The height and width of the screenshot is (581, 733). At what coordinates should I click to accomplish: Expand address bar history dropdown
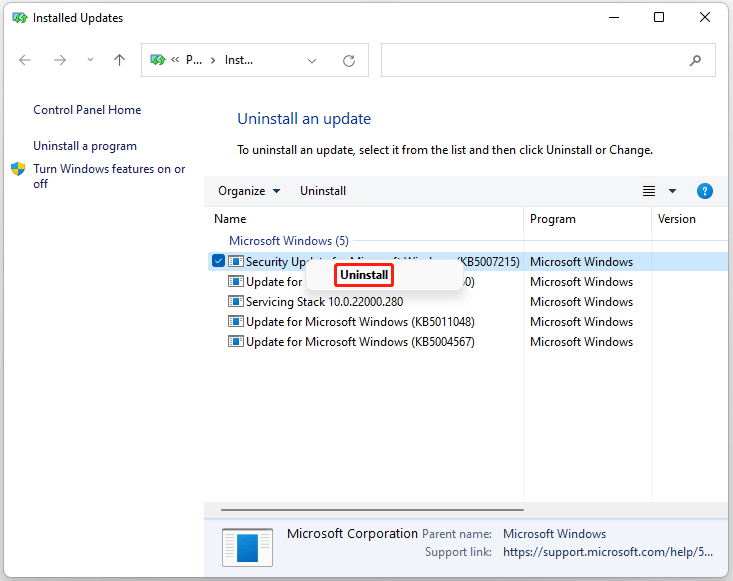312,61
